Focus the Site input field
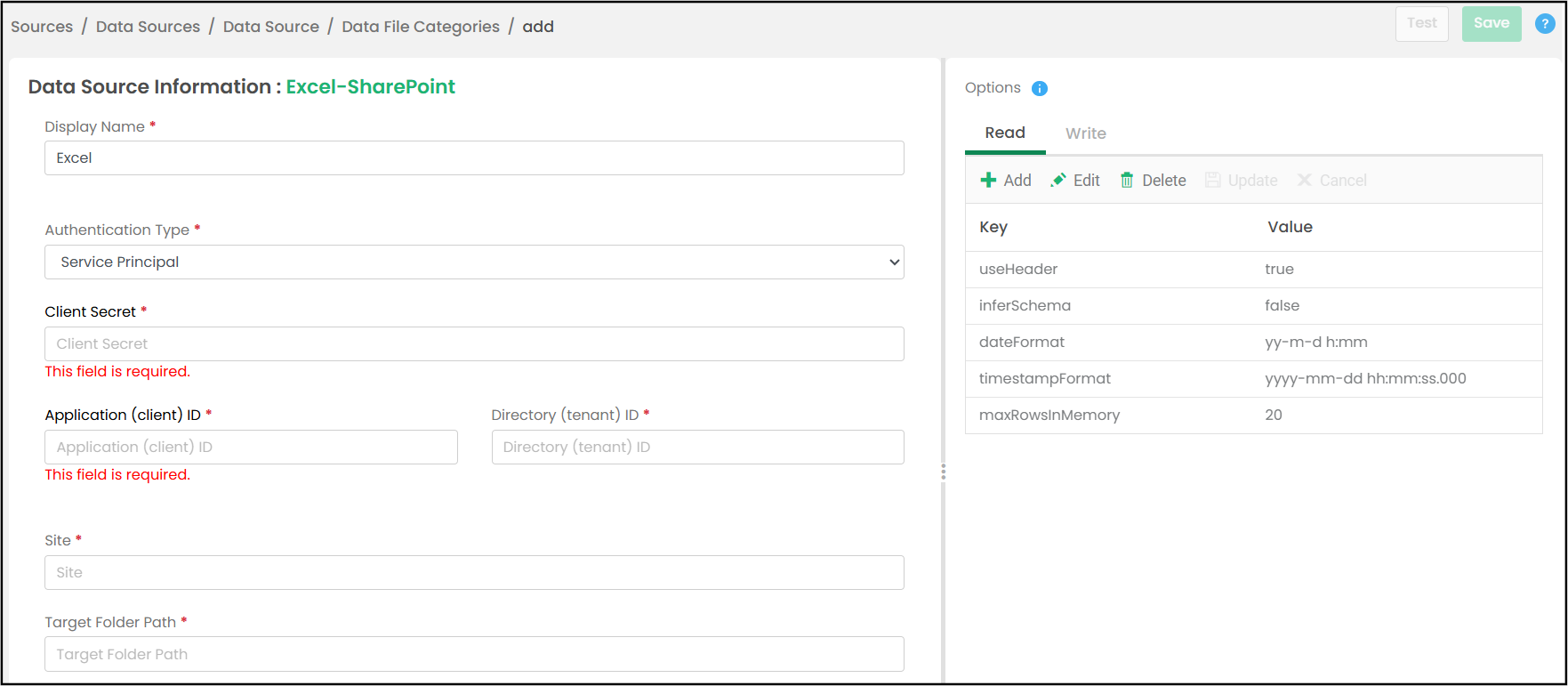The height and width of the screenshot is (686, 1568). [474, 573]
